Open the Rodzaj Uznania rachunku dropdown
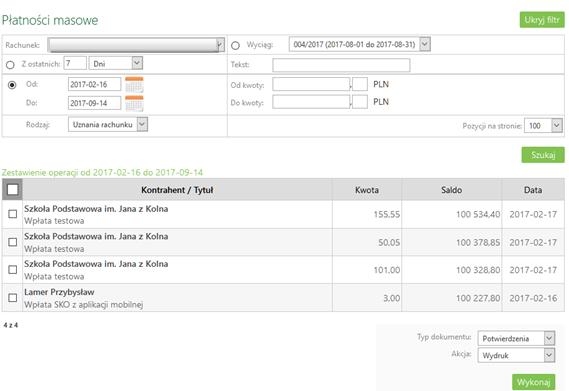Screen dimensions: 569x391 [108, 125]
